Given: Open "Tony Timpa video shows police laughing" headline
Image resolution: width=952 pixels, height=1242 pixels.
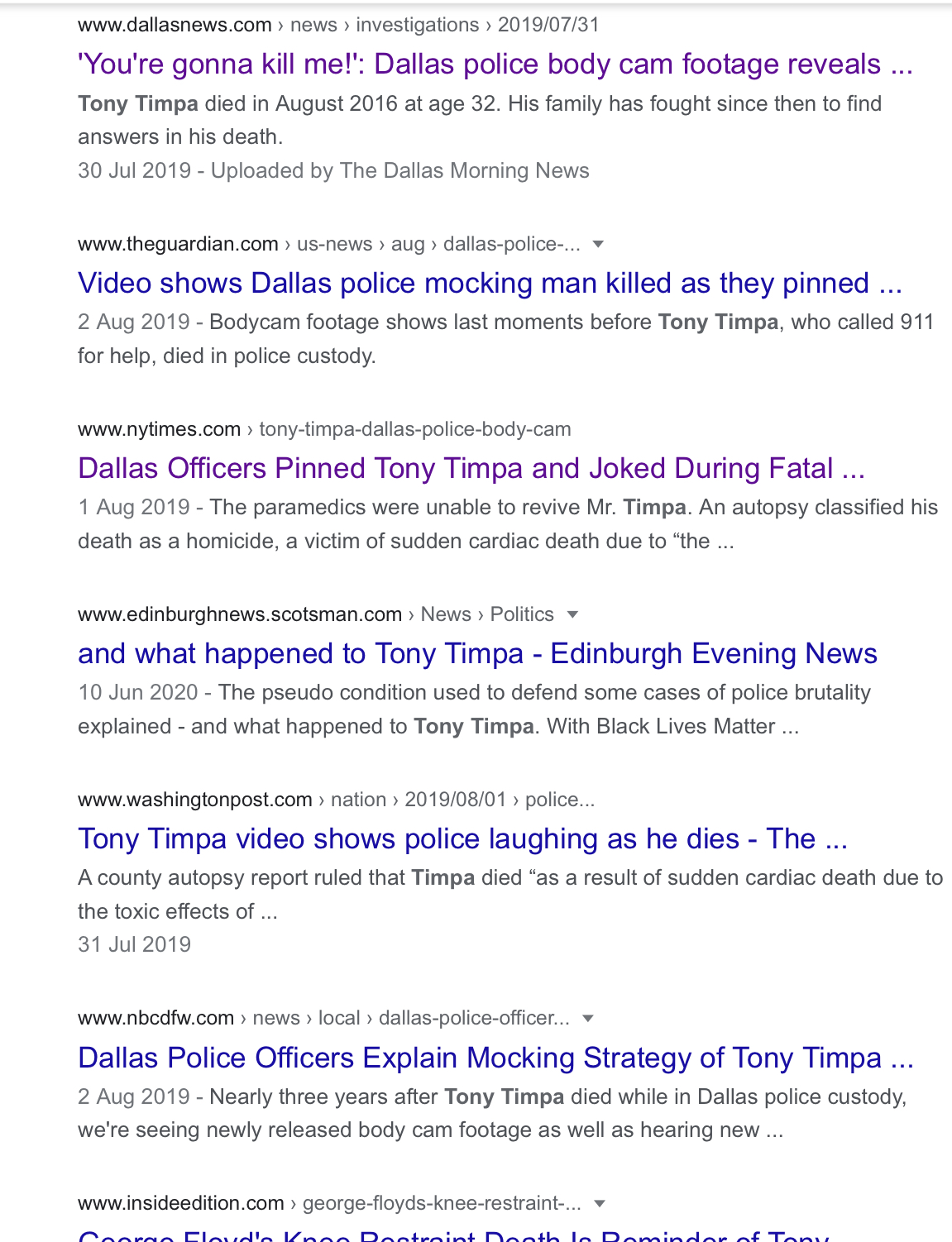Looking at the screenshot, I should pyautogui.click(x=462, y=839).
